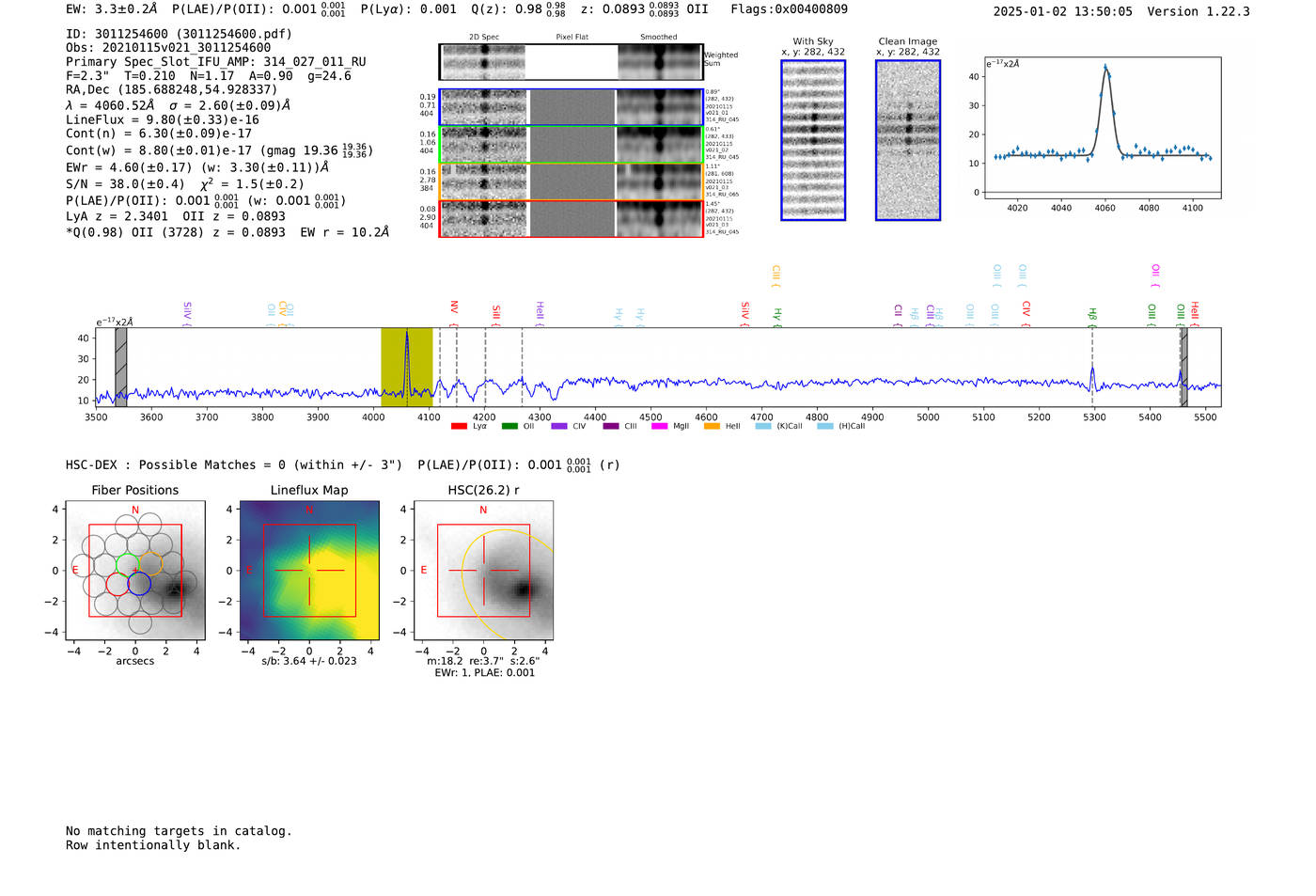Click the yellow highlighted emission line region

pyautogui.click(x=406, y=367)
